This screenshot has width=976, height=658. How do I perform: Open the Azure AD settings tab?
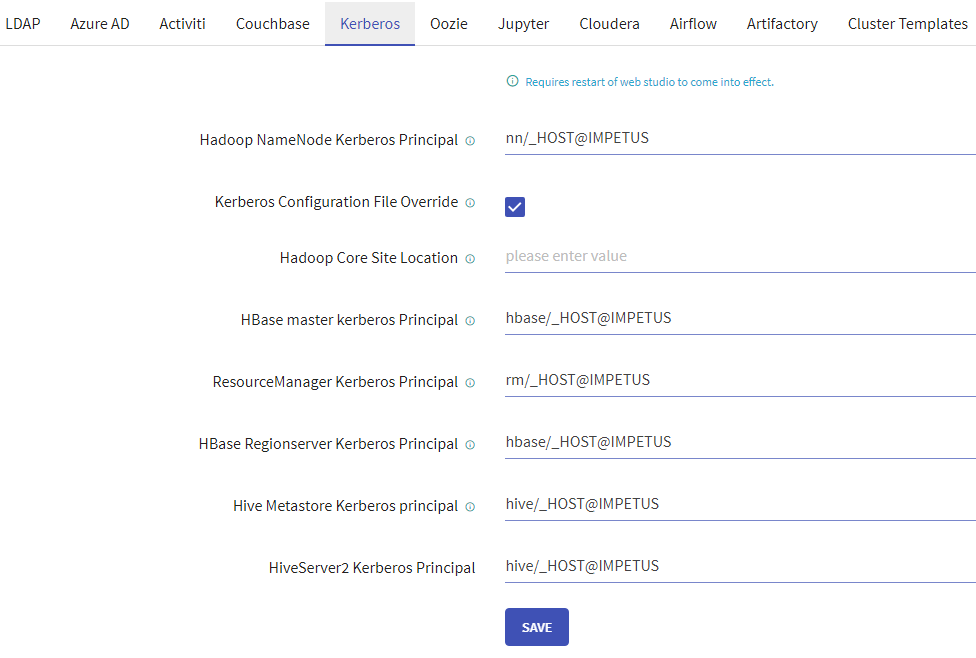[99, 23]
